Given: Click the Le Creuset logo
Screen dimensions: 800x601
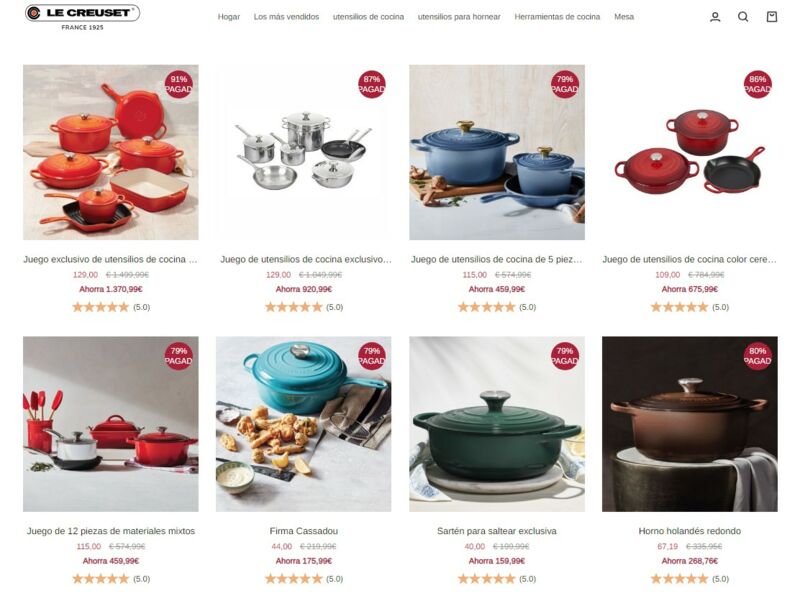Looking at the screenshot, I should 82,17.
